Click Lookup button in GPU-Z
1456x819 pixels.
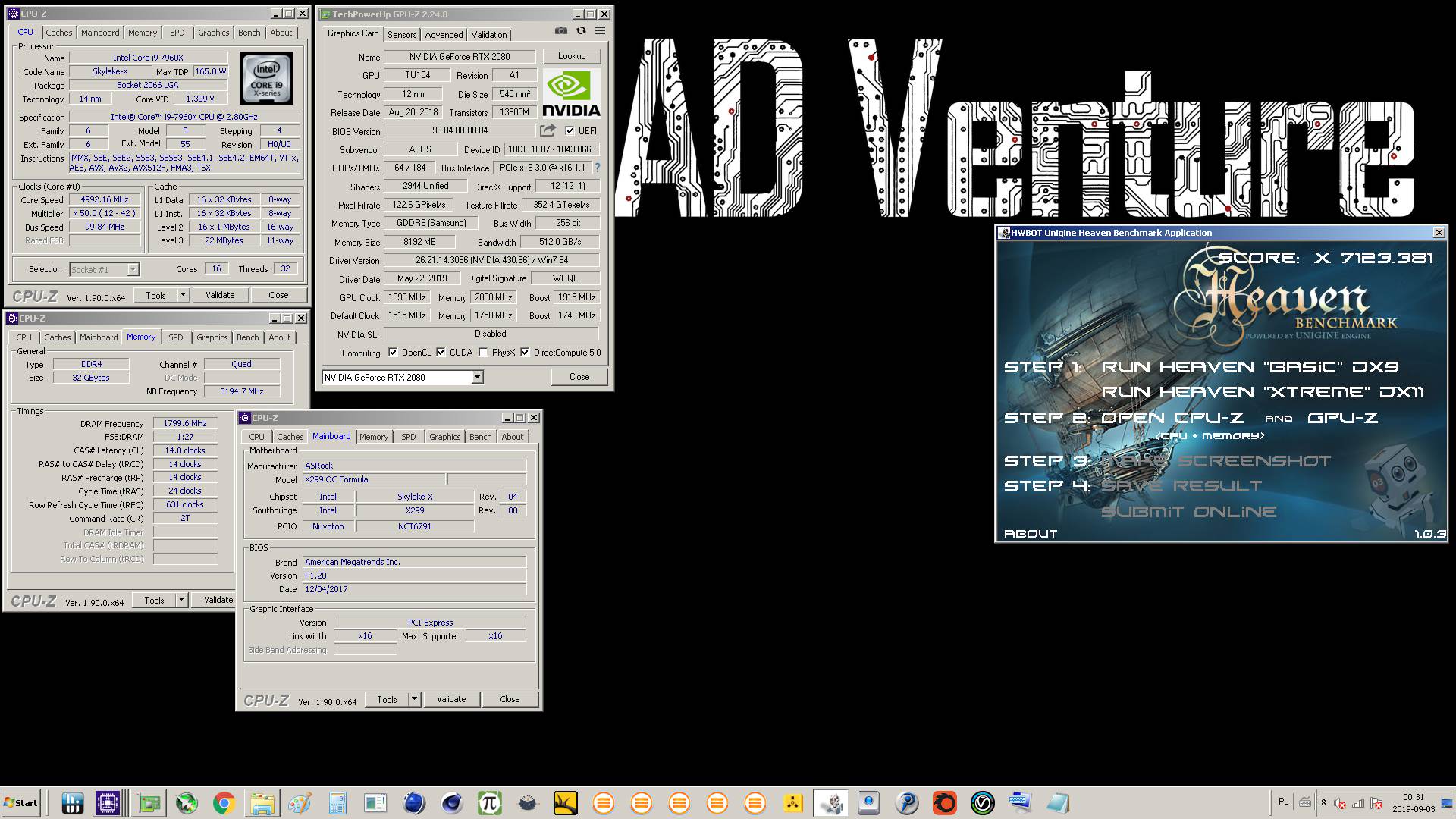(x=572, y=56)
